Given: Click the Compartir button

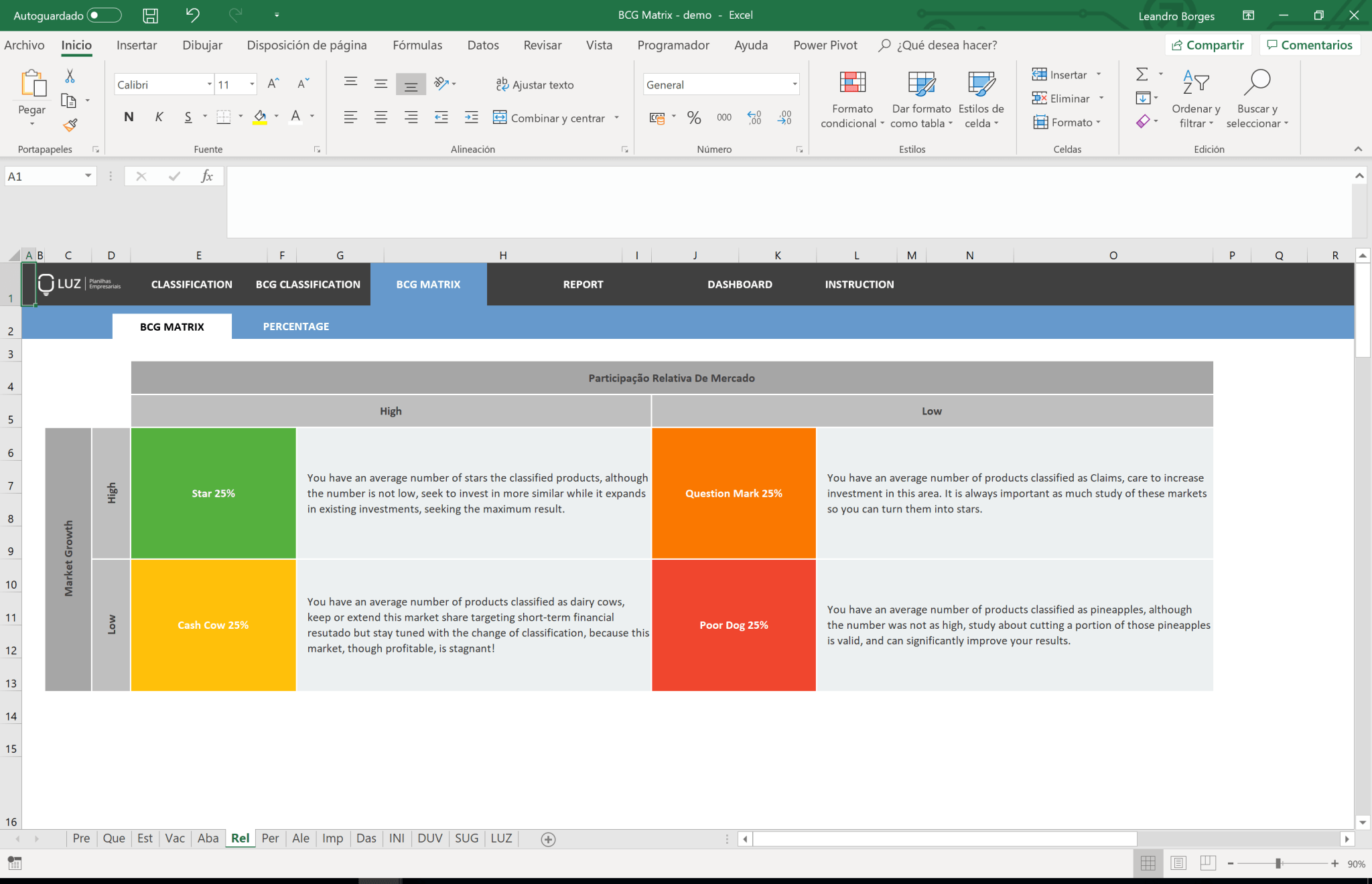Looking at the screenshot, I should (x=1209, y=44).
